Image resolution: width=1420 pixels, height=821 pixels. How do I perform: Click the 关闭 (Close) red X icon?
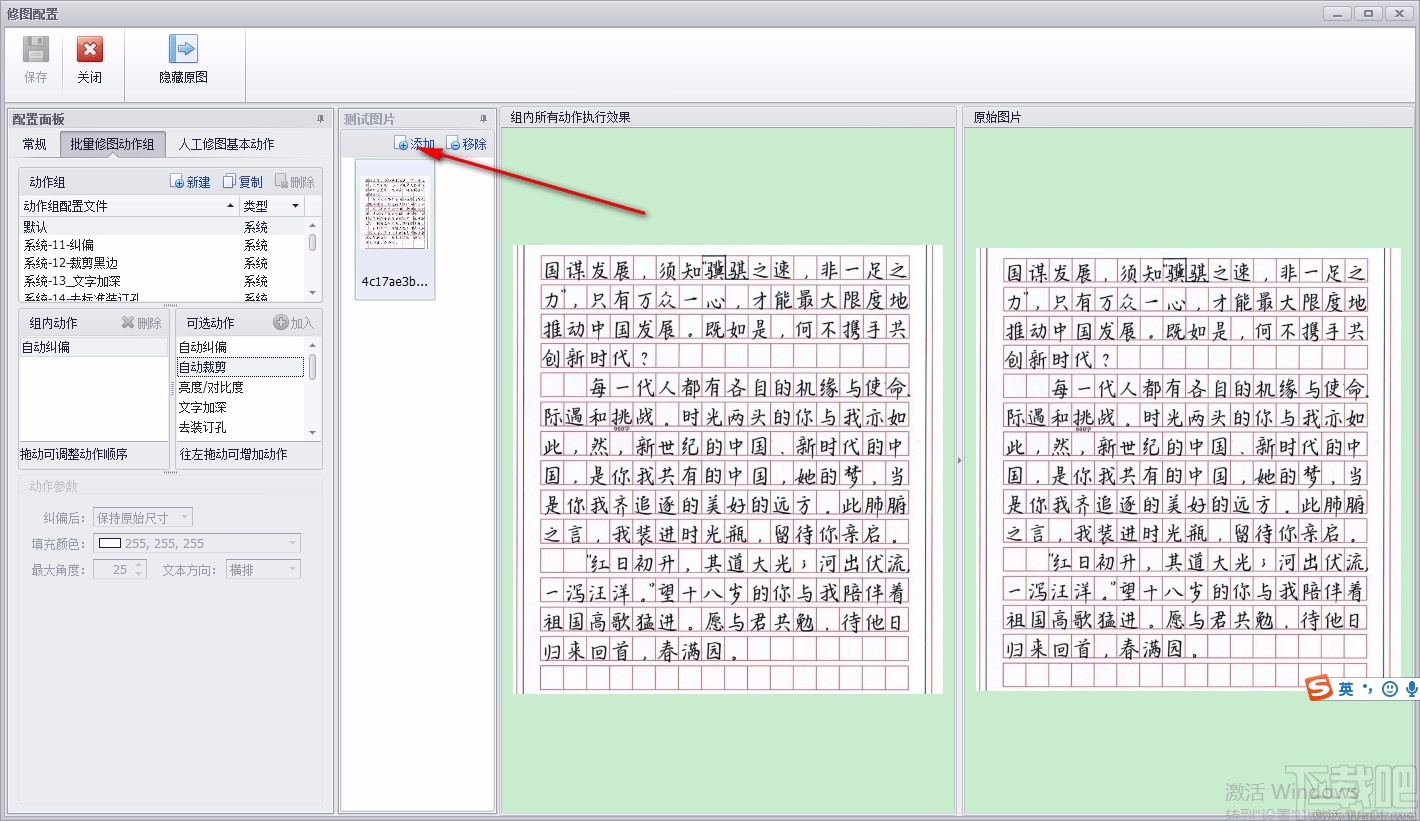coord(90,49)
